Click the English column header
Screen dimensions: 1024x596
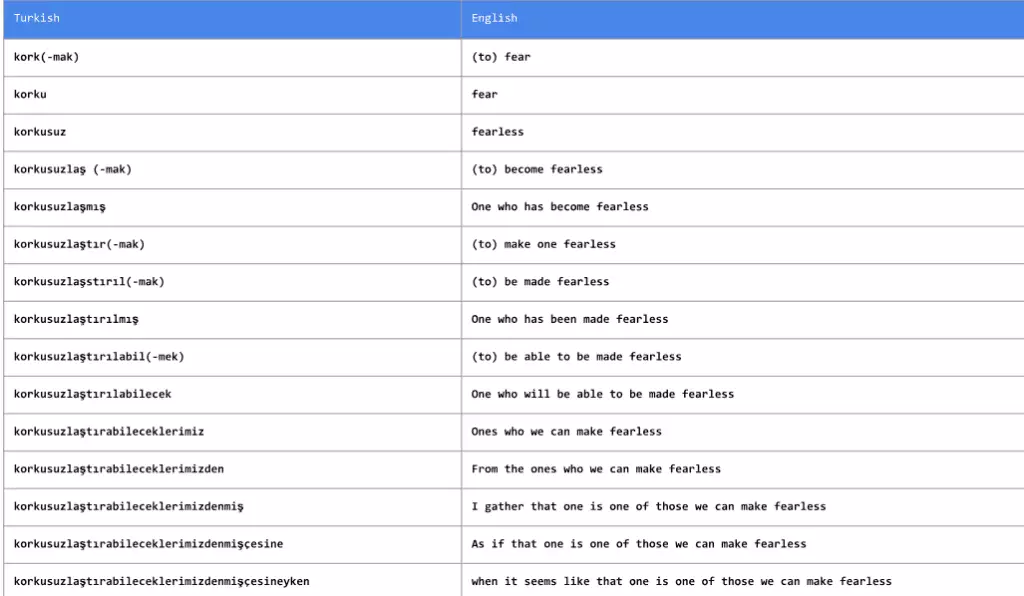pos(743,19)
